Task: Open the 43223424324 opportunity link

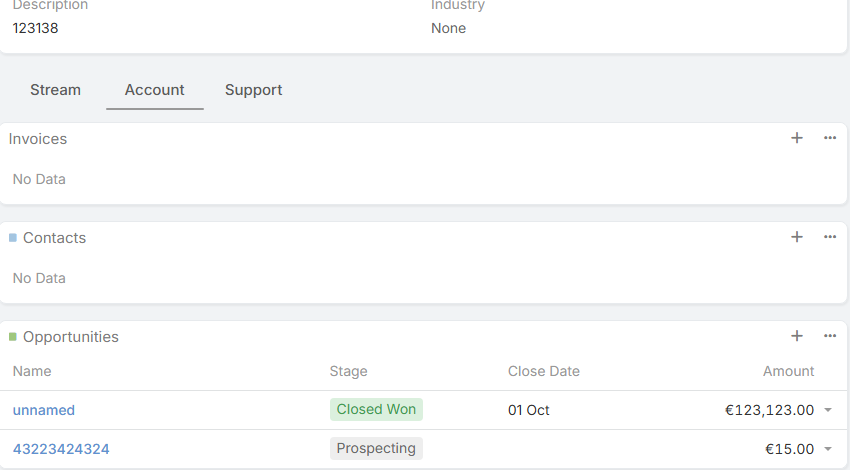Action: point(61,449)
